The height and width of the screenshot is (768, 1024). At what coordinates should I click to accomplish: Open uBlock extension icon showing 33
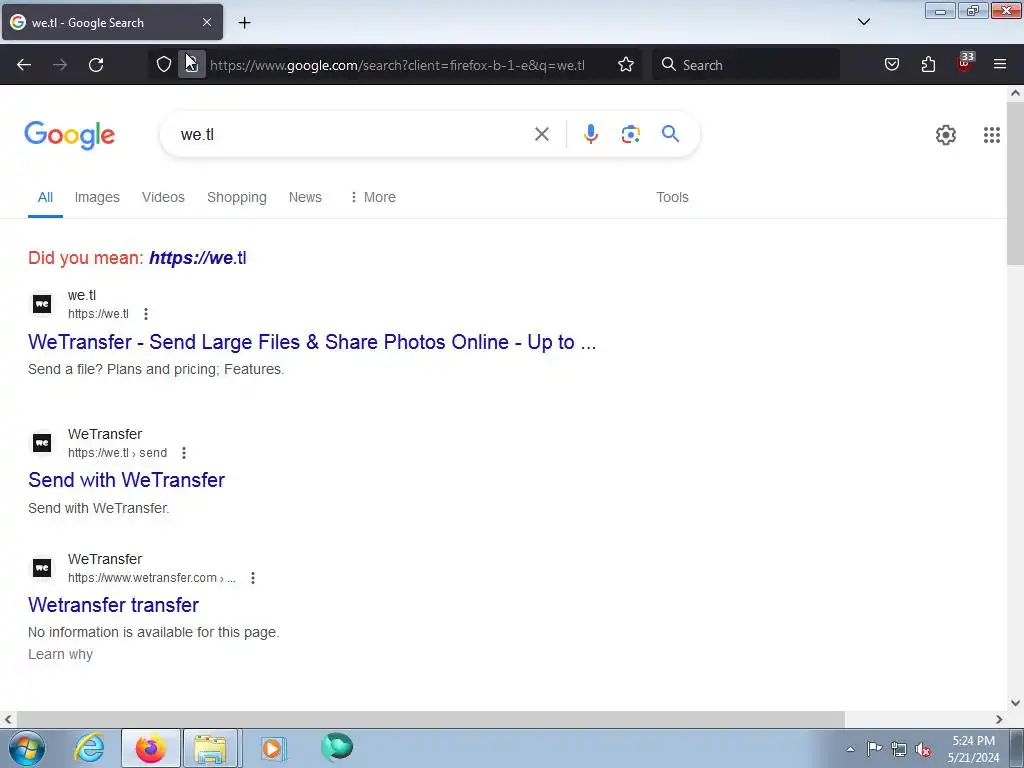pyautogui.click(x=964, y=63)
